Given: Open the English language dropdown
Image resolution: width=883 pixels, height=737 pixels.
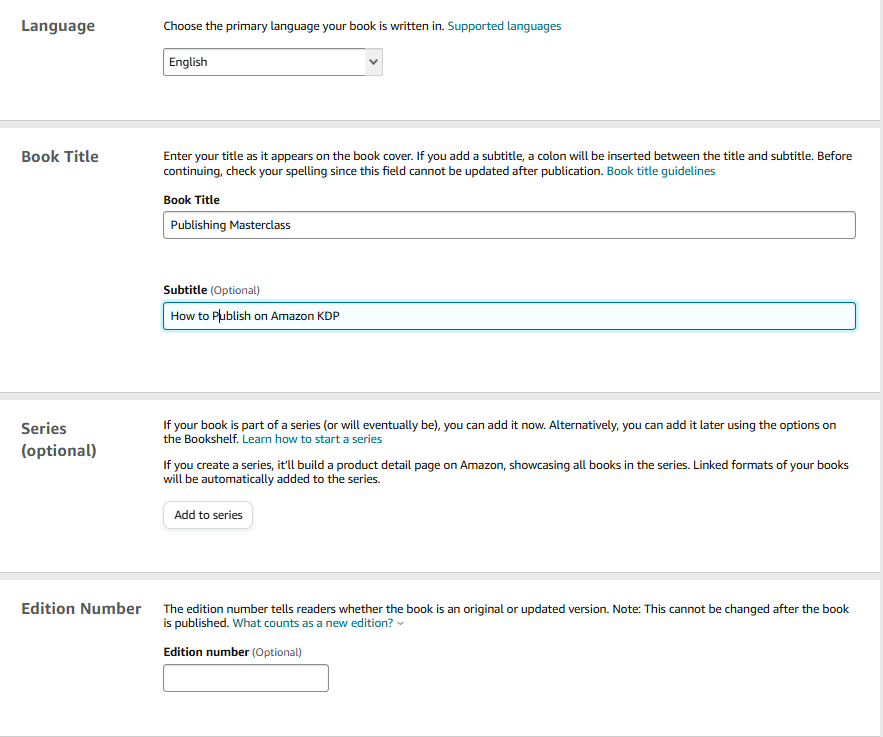Looking at the screenshot, I should pos(273,62).
